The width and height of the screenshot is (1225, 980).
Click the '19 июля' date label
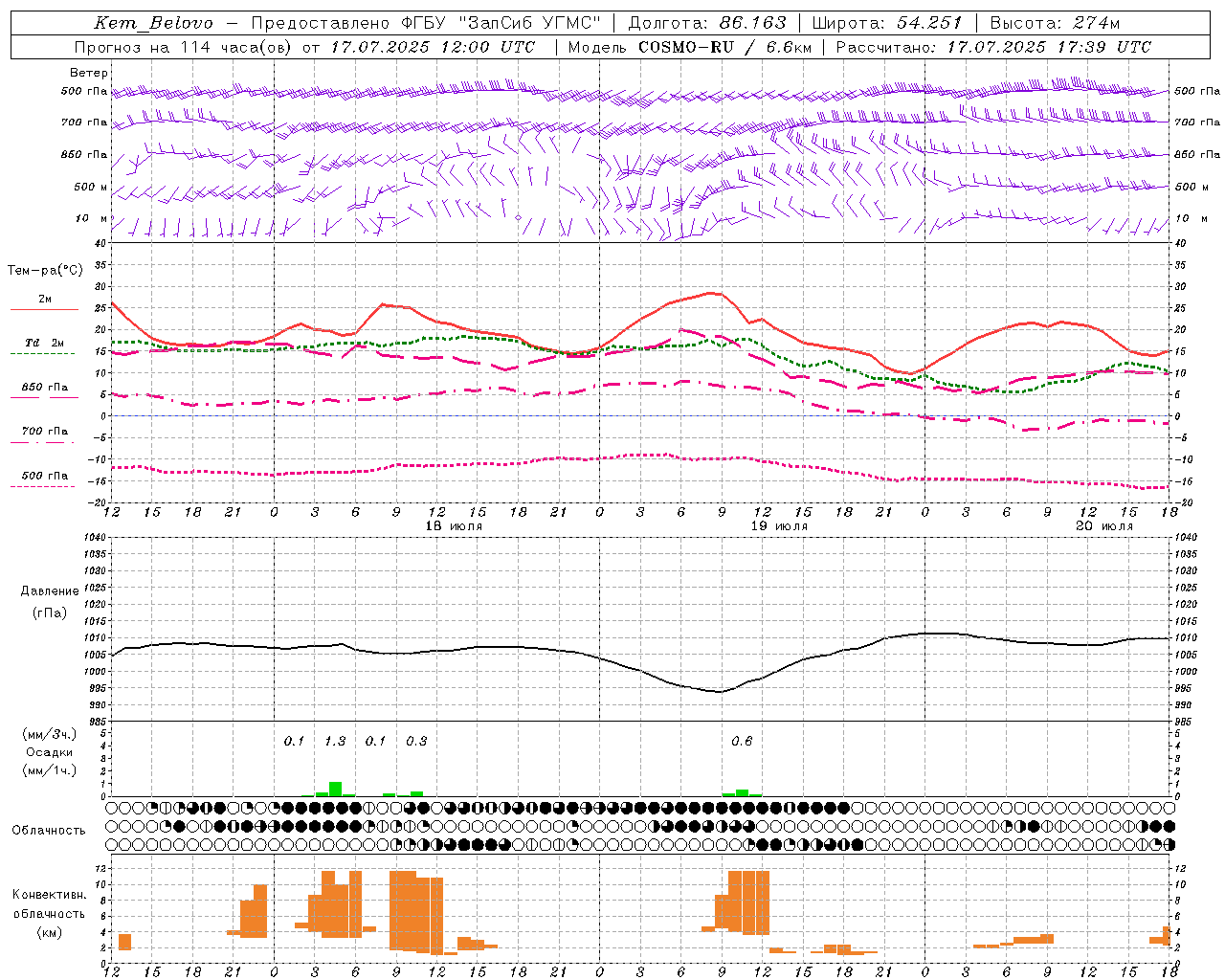pyautogui.click(x=778, y=526)
